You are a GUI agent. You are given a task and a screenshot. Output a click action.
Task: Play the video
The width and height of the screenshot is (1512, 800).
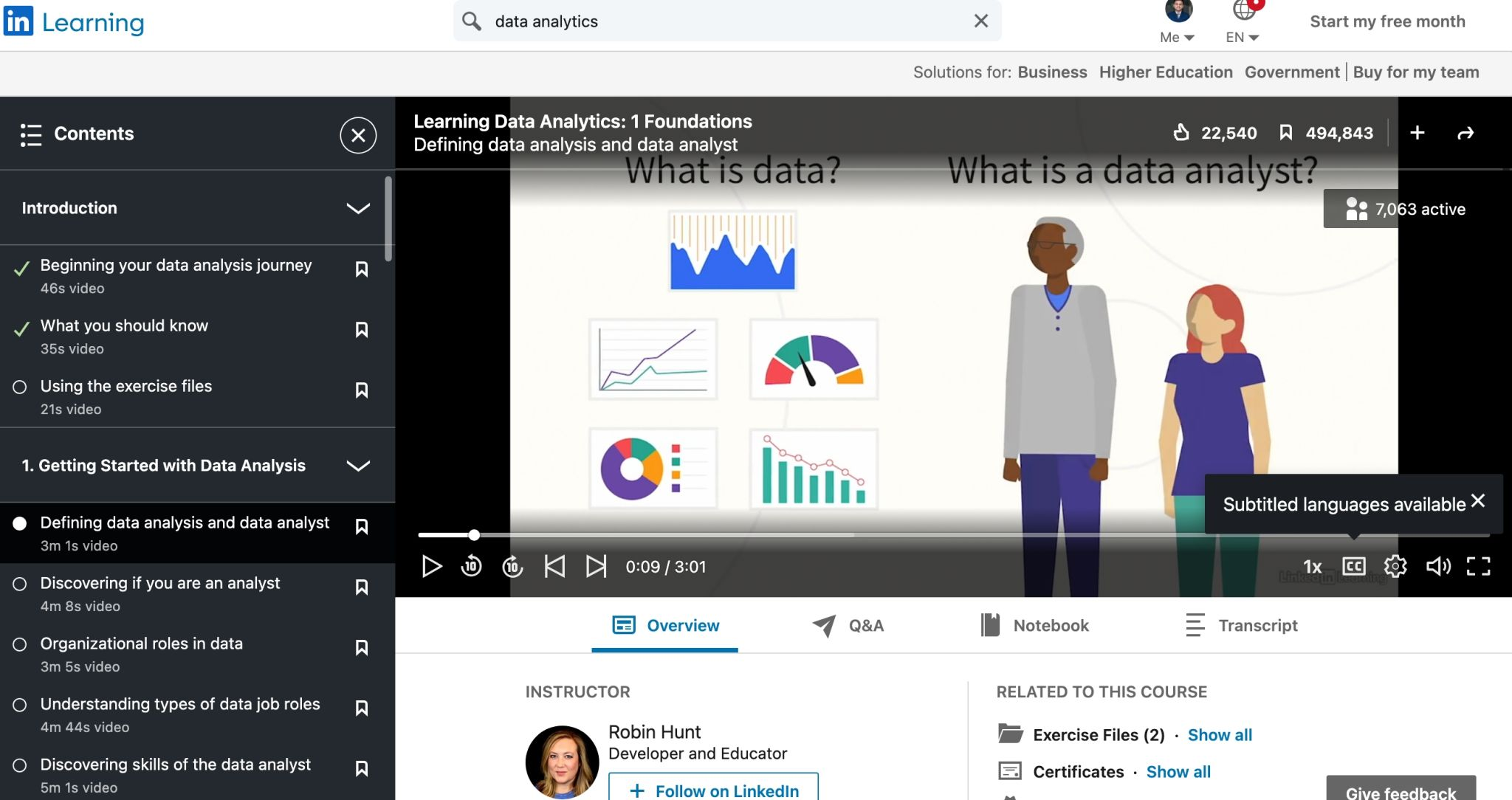431,567
